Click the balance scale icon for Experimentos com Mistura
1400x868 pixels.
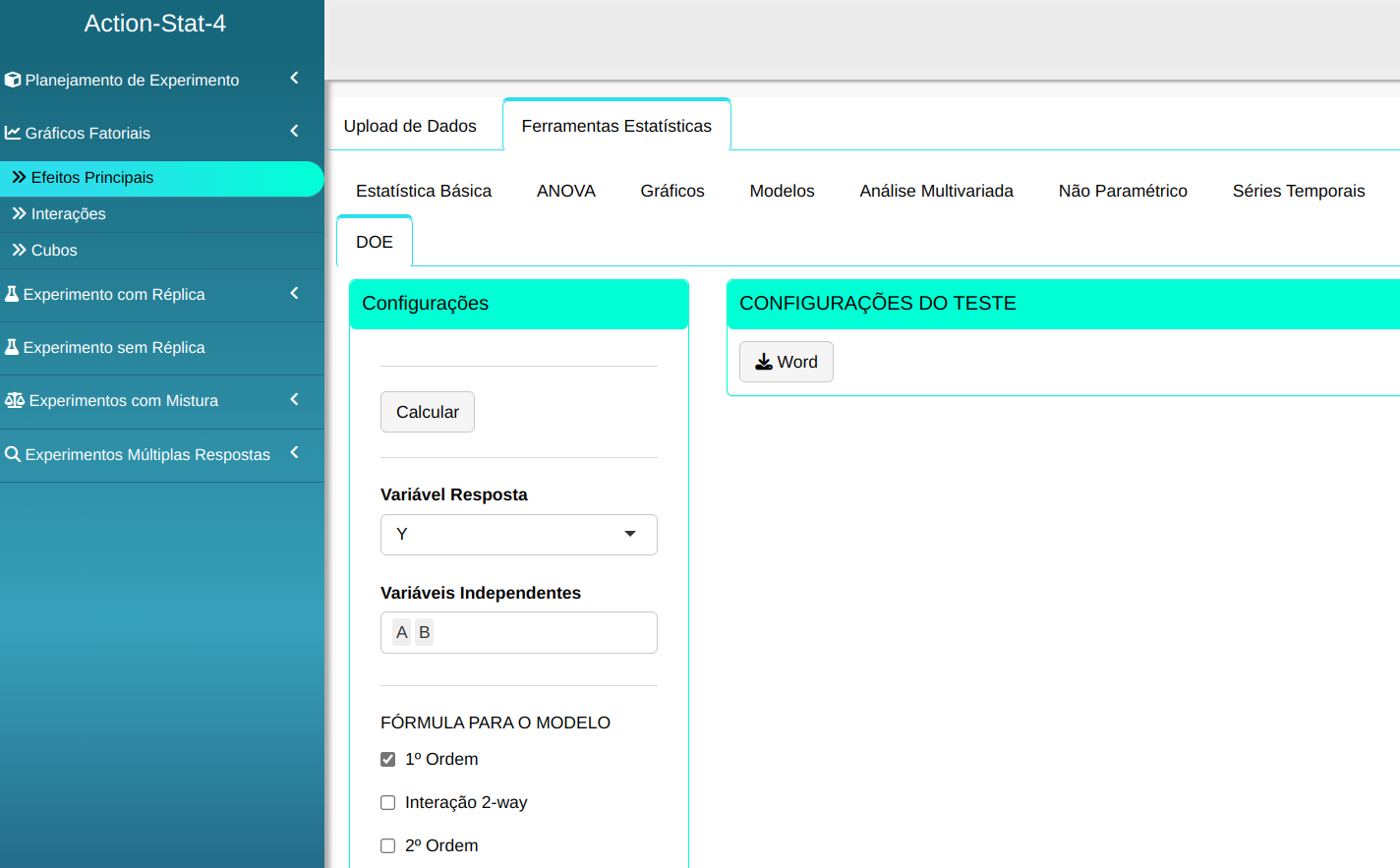(15, 400)
